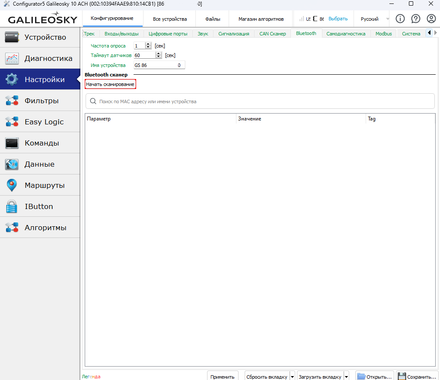Click the Применить button
This screenshot has width=440, height=380.
(x=223, y=377)
